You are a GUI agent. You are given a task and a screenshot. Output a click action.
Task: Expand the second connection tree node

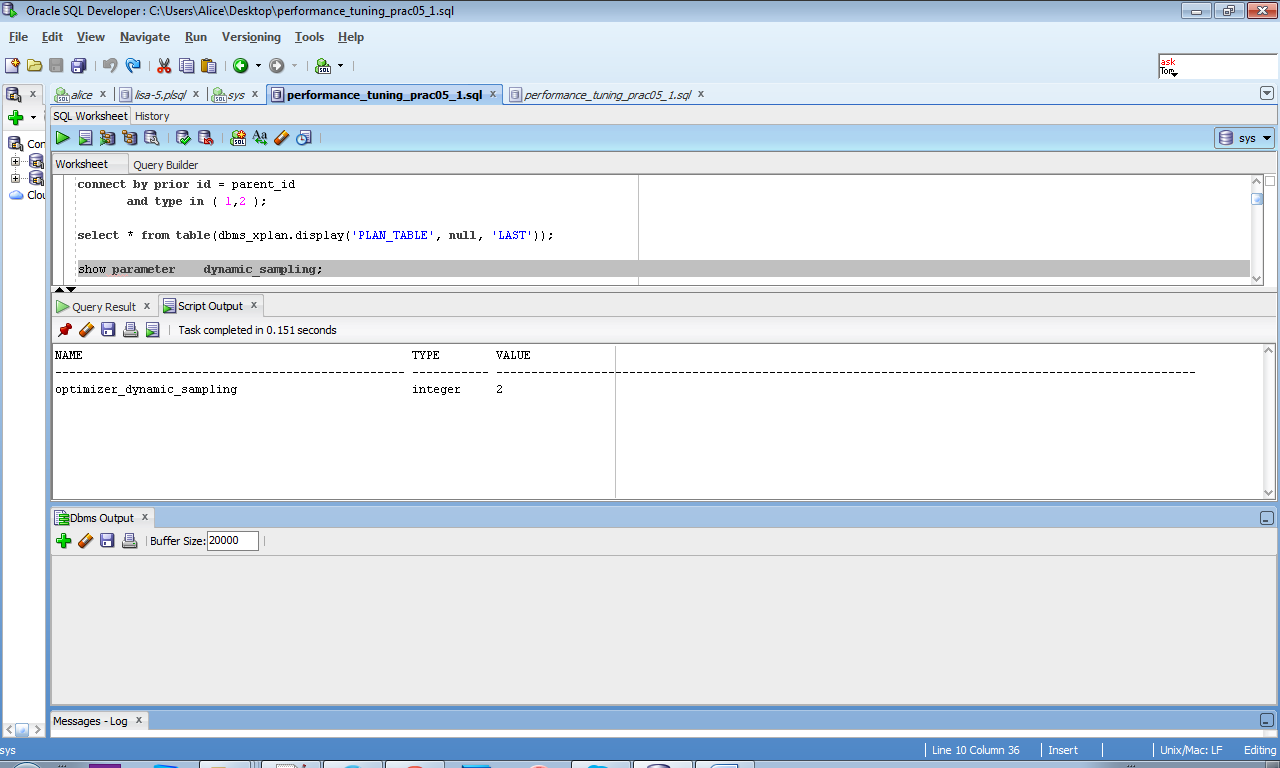15,178
